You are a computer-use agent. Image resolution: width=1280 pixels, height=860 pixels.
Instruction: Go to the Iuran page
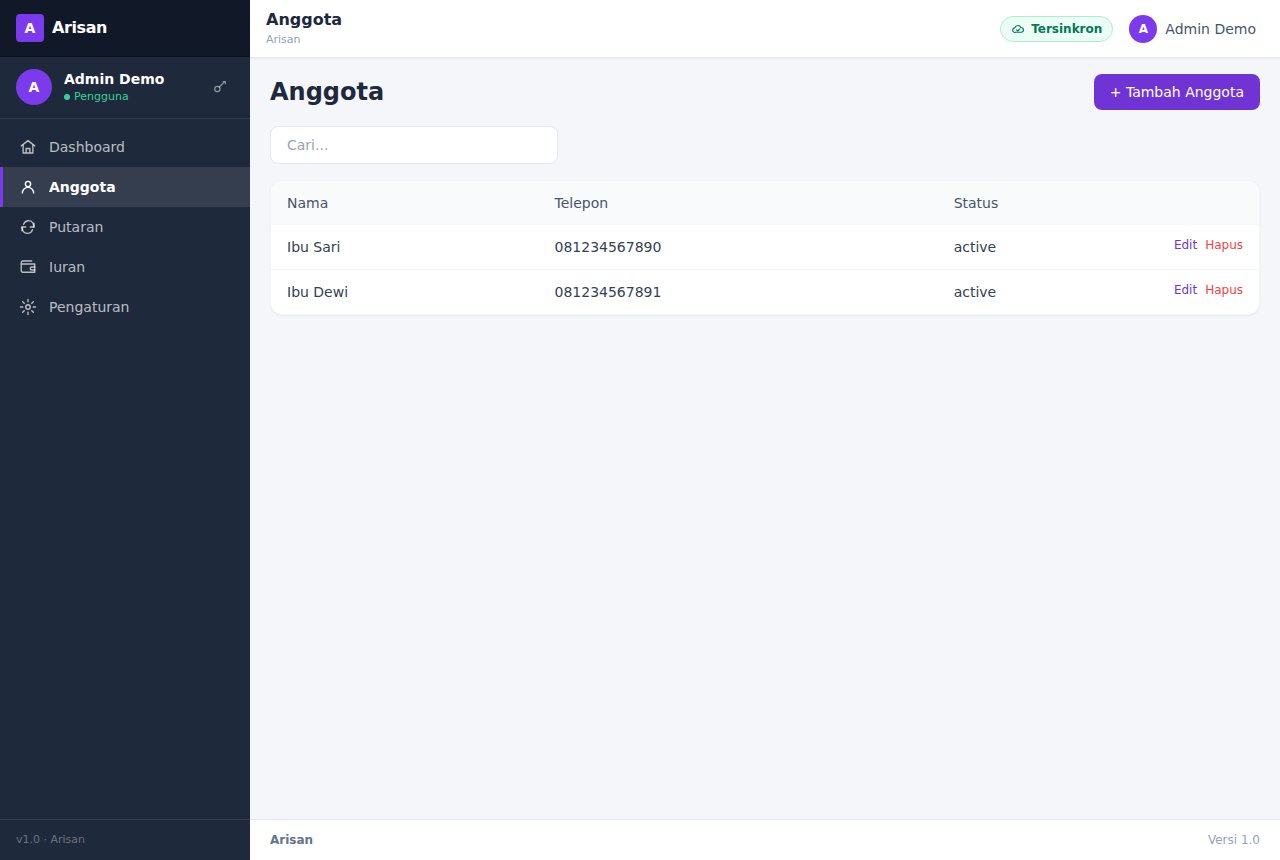[125, 267]
